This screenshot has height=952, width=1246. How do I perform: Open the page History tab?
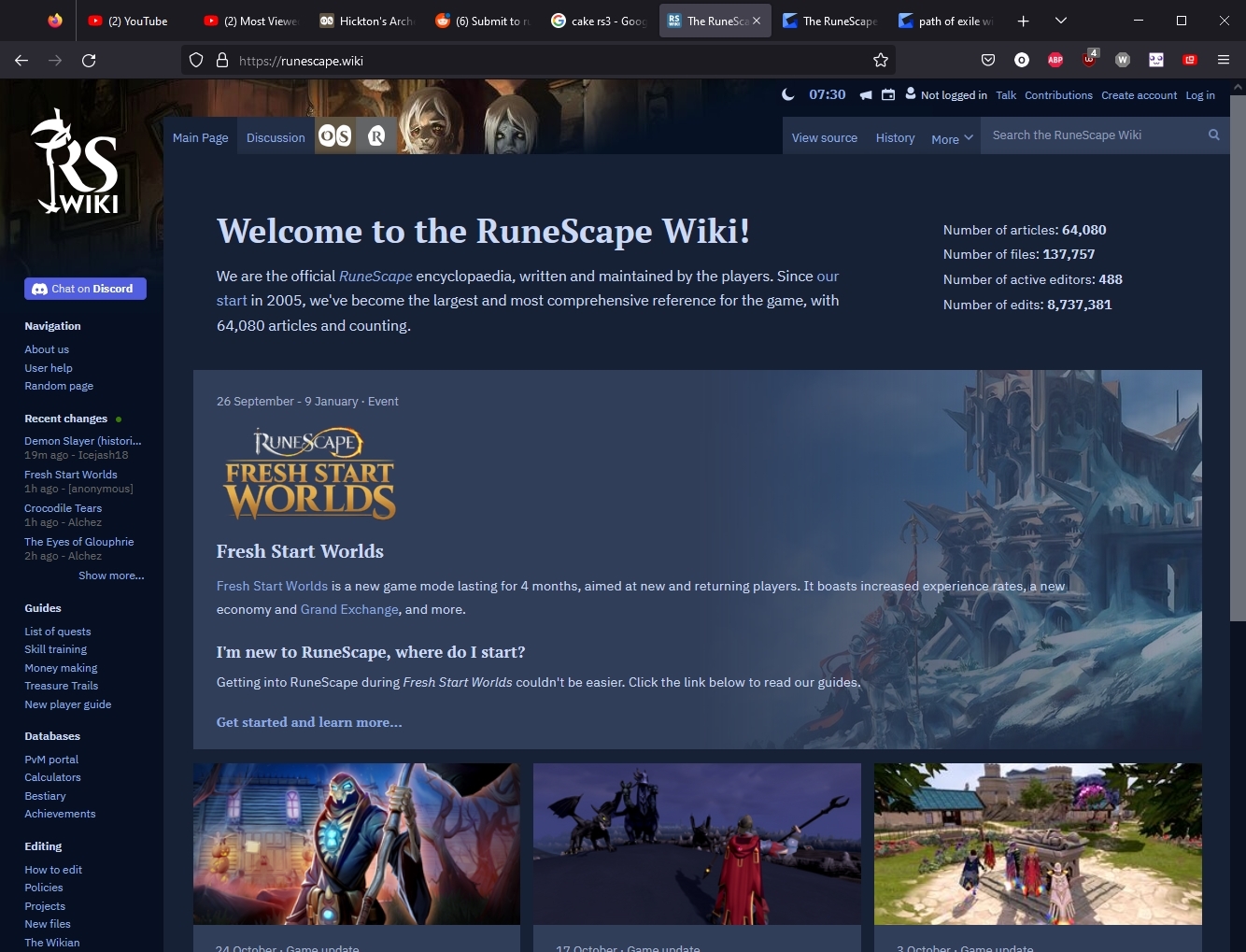(x=895, y=136)
